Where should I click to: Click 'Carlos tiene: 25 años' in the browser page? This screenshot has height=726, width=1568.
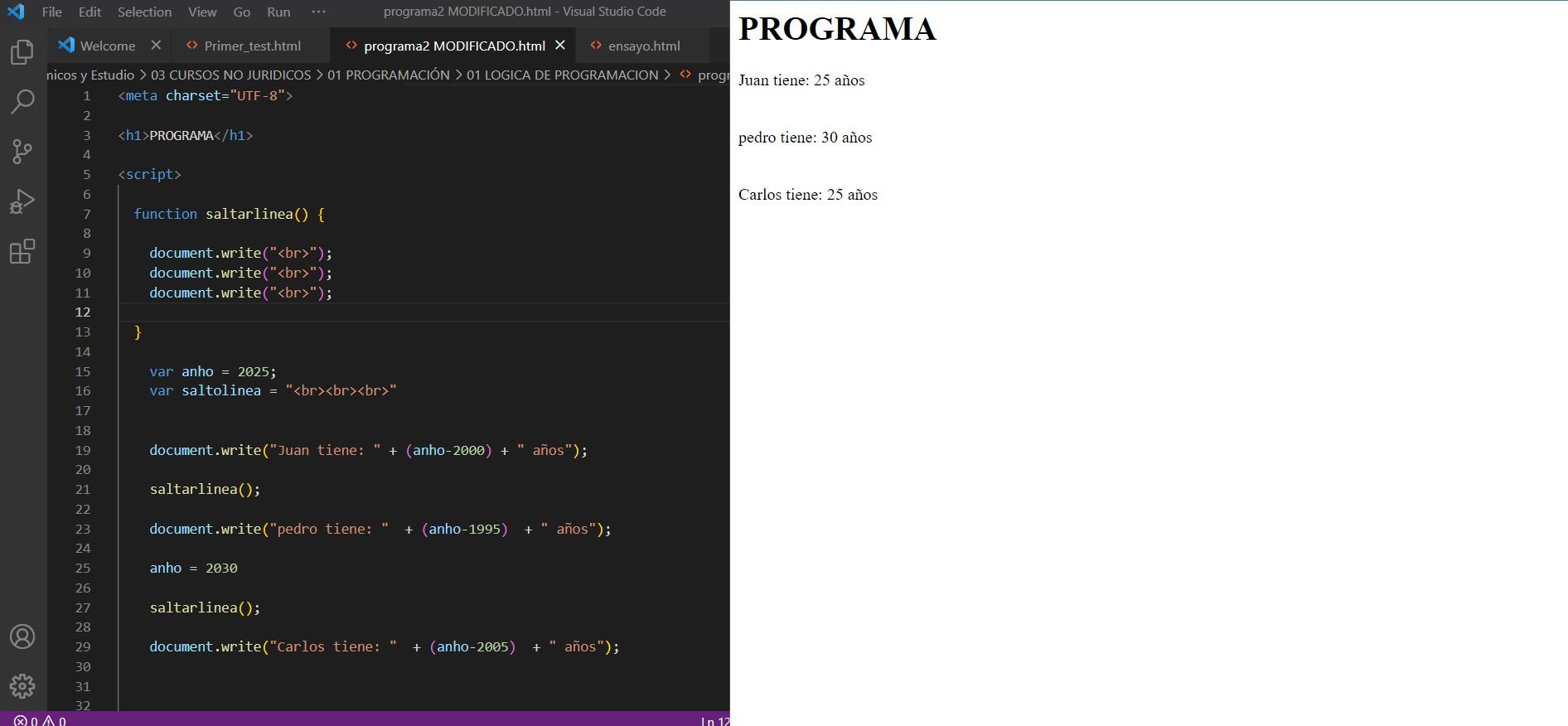click(x=808, y=195)
